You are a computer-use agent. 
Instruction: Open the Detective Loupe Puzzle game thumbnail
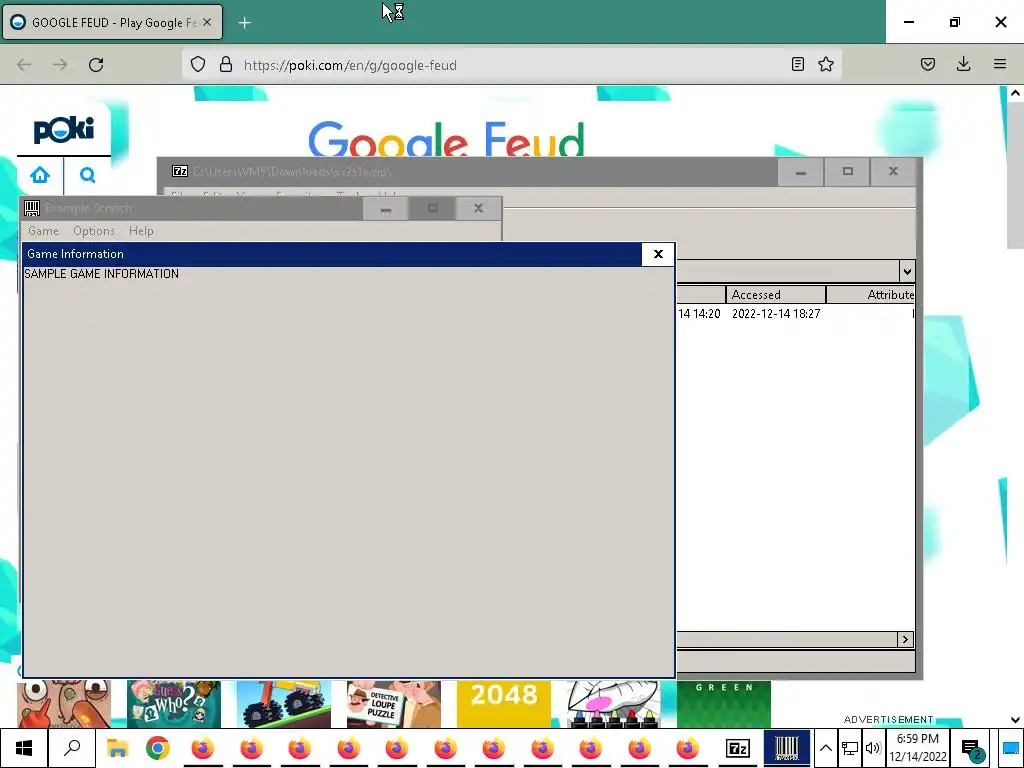[x=394, y=704]
